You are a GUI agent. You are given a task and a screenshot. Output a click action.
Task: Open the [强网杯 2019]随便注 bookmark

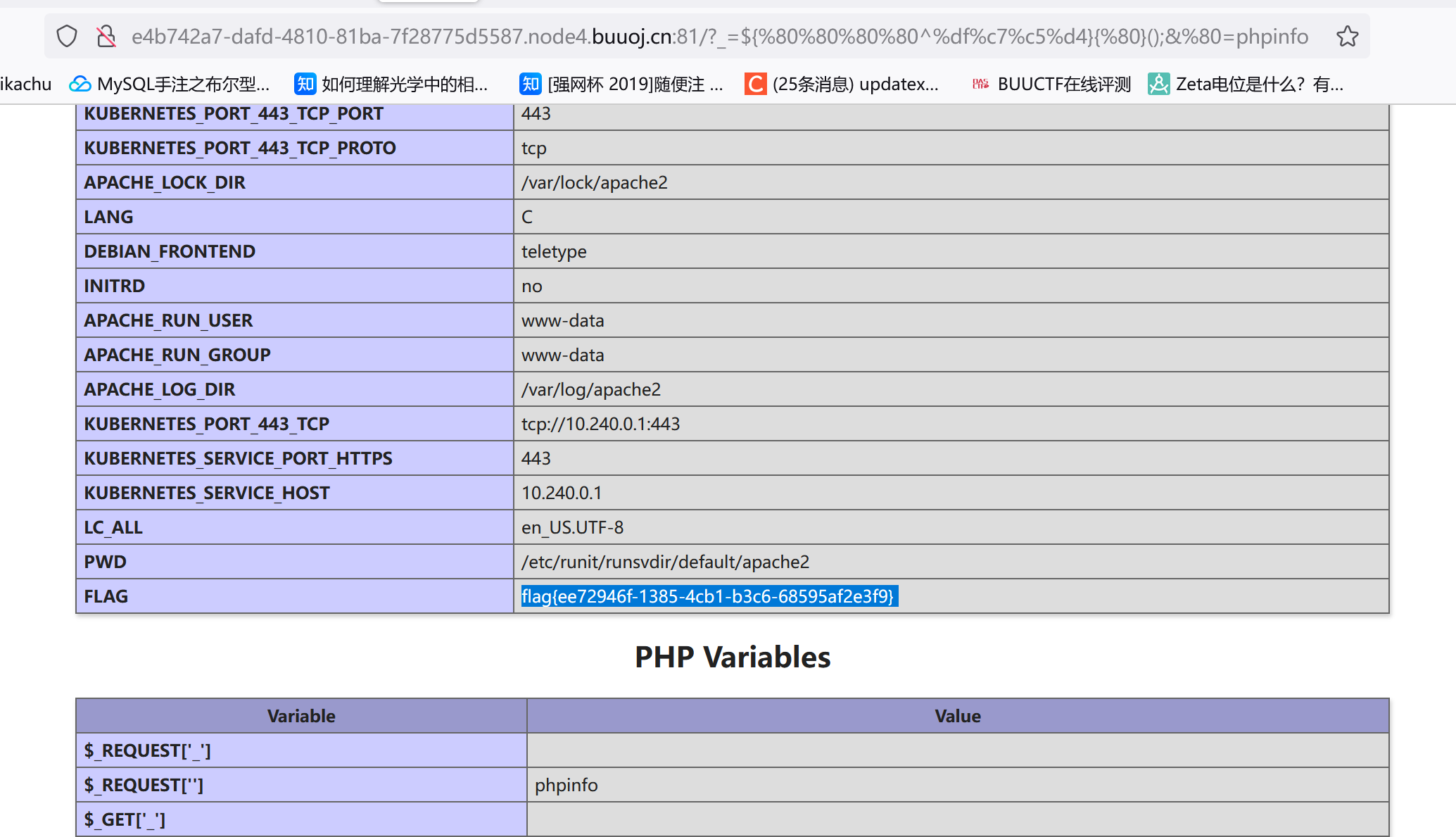pyautogui.click(x=621, y=84)
